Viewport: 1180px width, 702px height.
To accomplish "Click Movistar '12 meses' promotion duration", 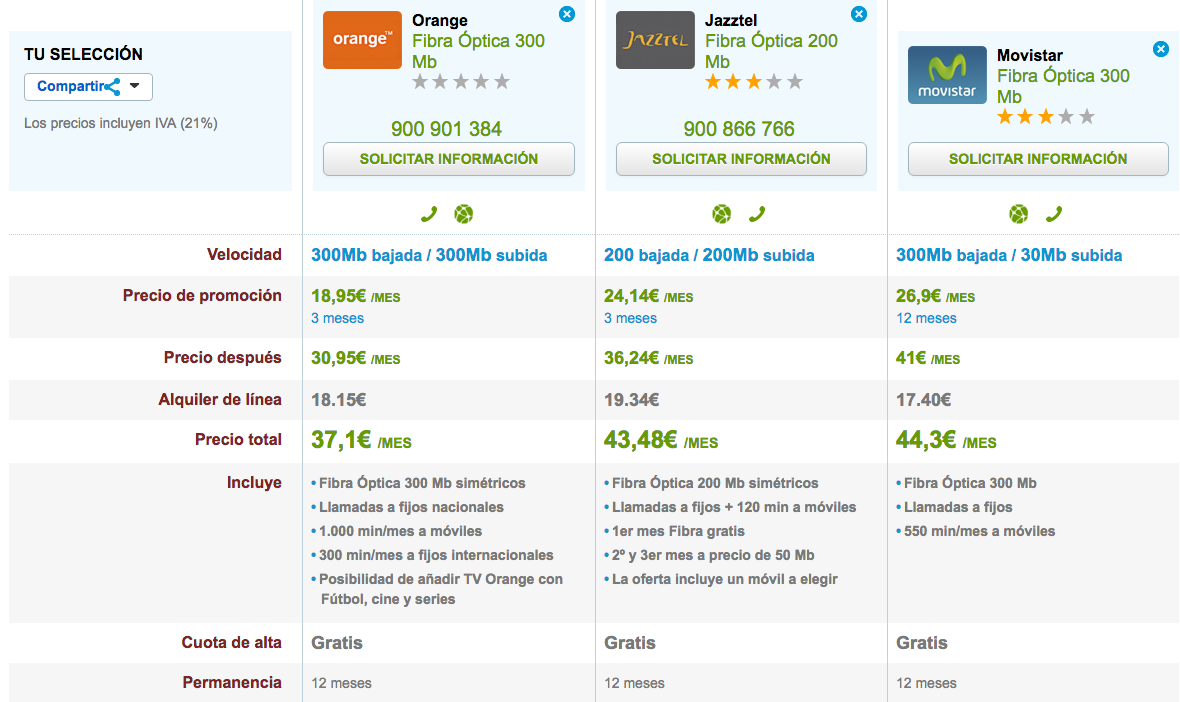I will [926, 318].
